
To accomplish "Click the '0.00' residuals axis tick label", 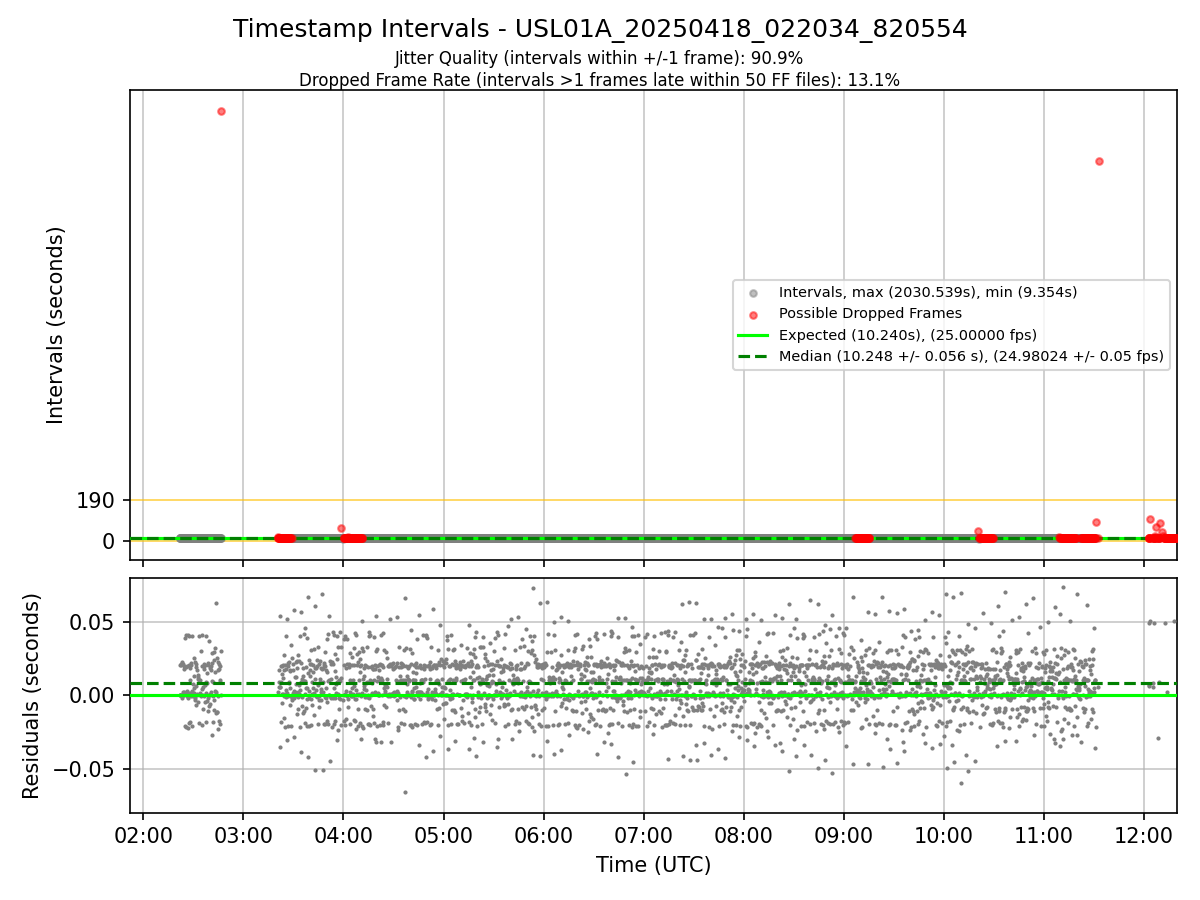I will tap(94, 696).
